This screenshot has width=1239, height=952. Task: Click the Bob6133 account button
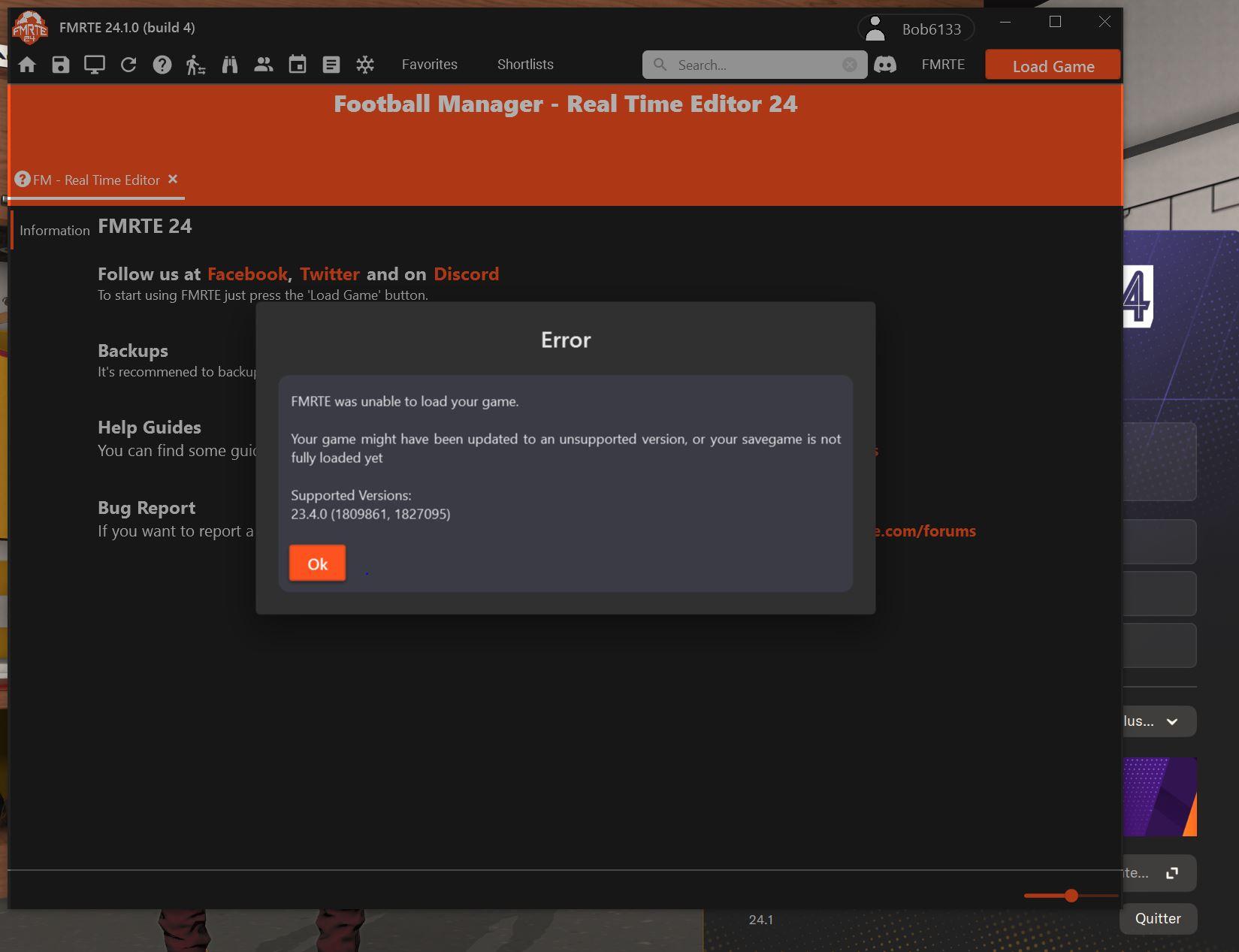pos(915,29)
